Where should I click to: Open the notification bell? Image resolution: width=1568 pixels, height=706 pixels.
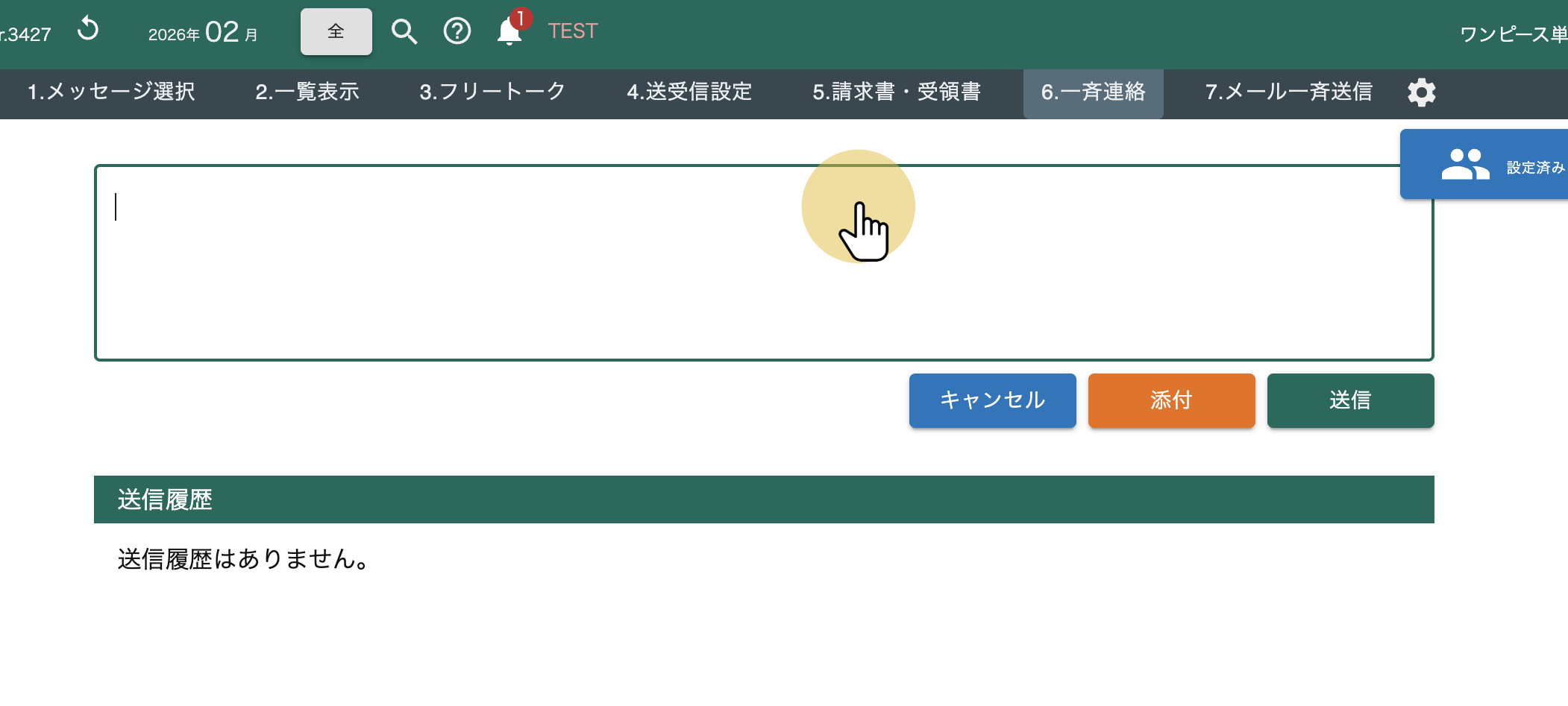pos(509,31)
